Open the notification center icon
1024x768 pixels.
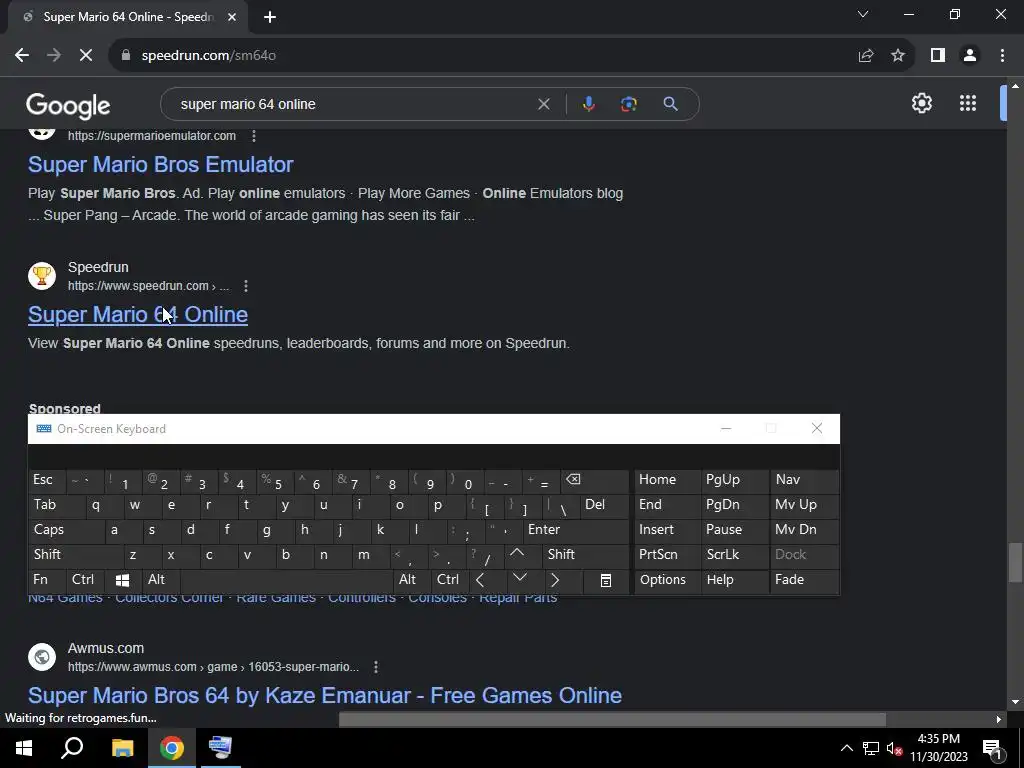(991, 748)
